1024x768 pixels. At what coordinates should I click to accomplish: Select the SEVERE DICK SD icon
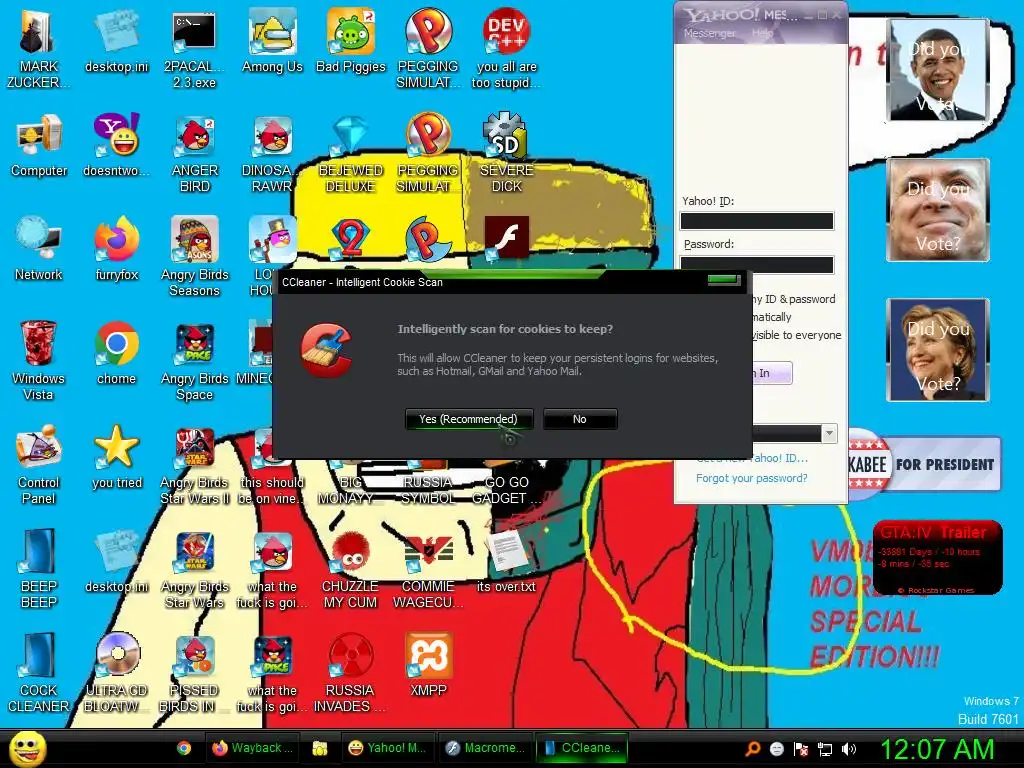point(507,153)
